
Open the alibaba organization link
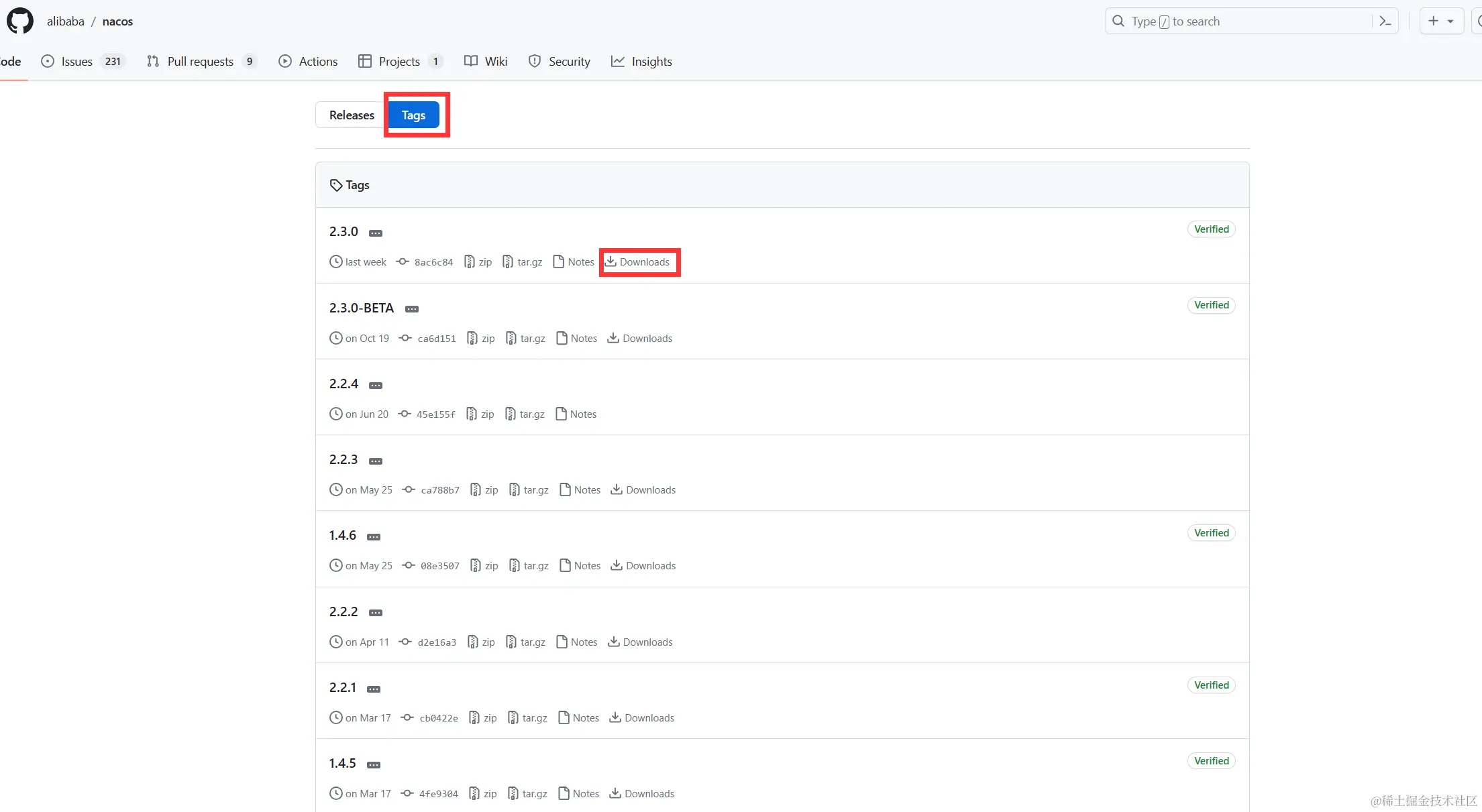(x=66, y=21)
